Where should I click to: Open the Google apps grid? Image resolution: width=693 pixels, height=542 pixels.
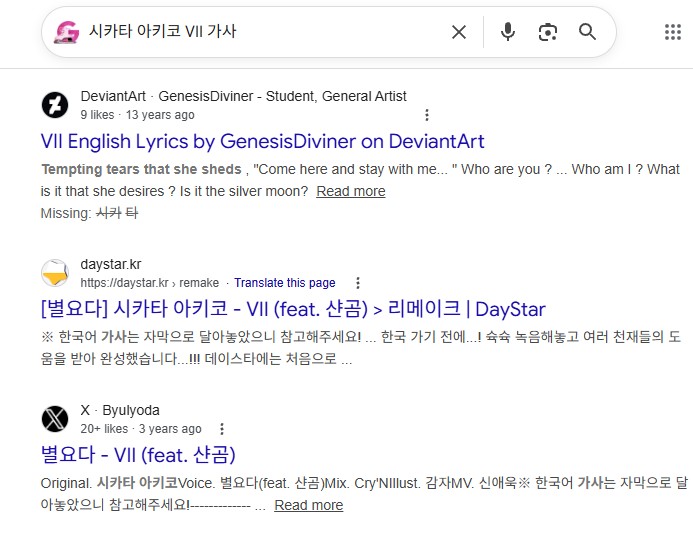pos(673,32)
